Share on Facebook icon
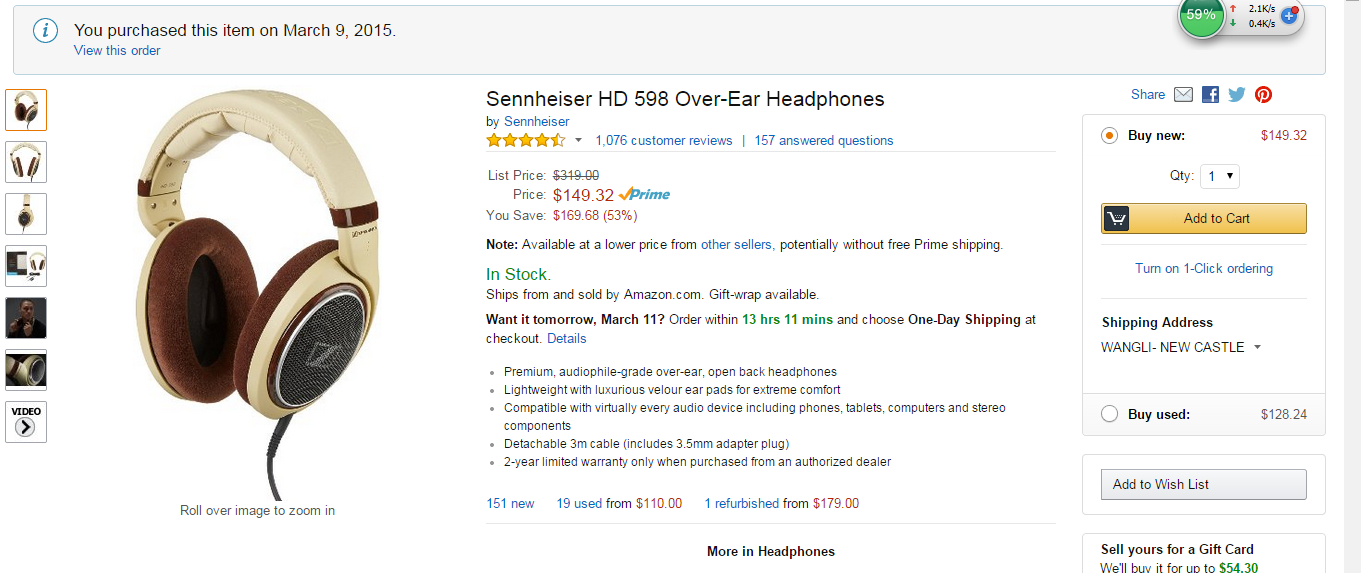 1210,95
